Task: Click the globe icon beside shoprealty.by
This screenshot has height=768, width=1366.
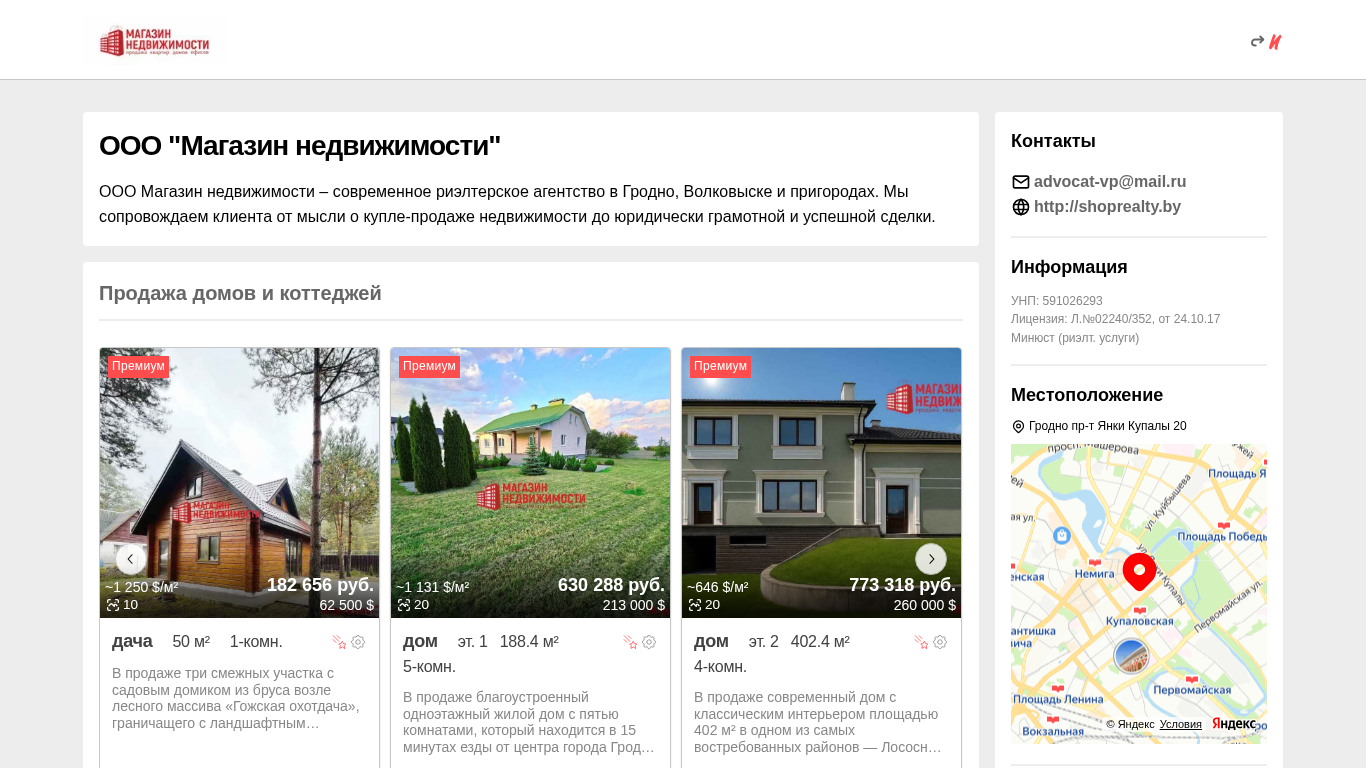Action: (1020, 207)
